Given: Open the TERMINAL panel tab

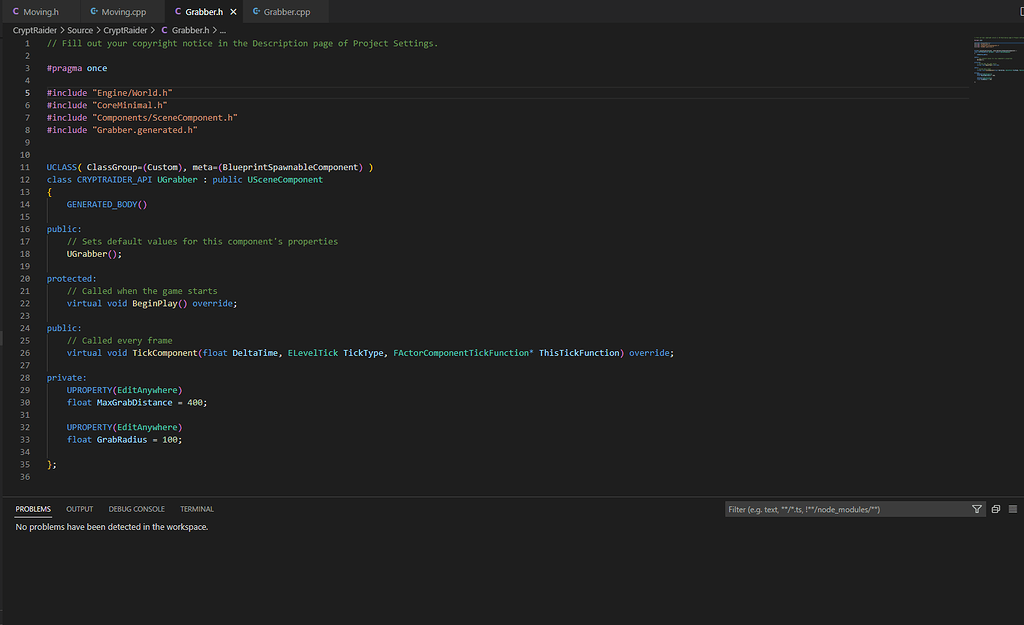Looking at the screenshot, I should click(x=197, y=509).
